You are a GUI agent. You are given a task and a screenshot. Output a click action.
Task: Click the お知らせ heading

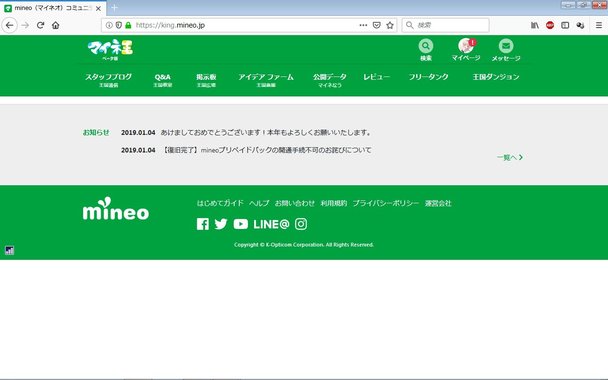pos(96,133)
